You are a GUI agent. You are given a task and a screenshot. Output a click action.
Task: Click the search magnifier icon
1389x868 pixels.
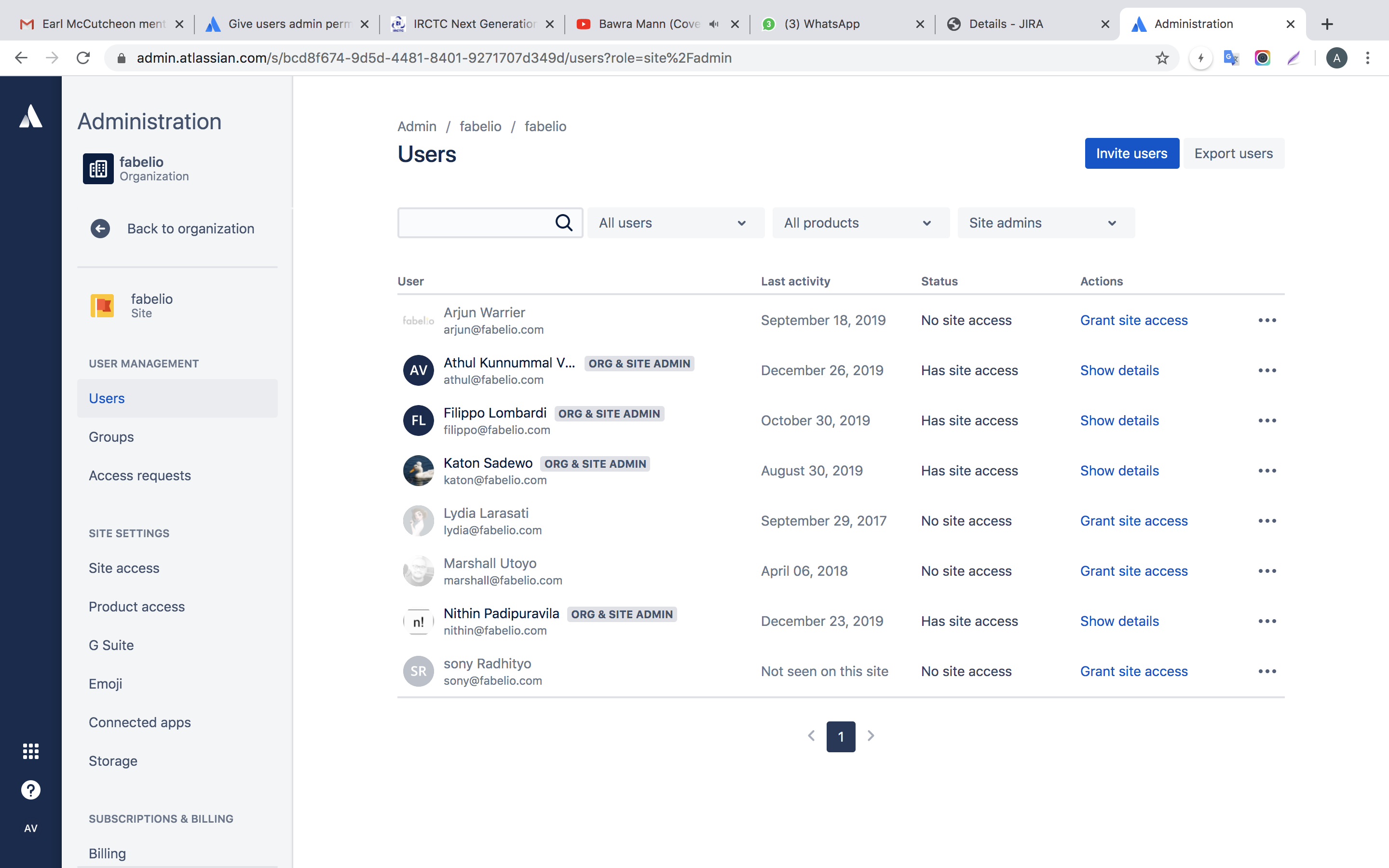coord(564,223)
